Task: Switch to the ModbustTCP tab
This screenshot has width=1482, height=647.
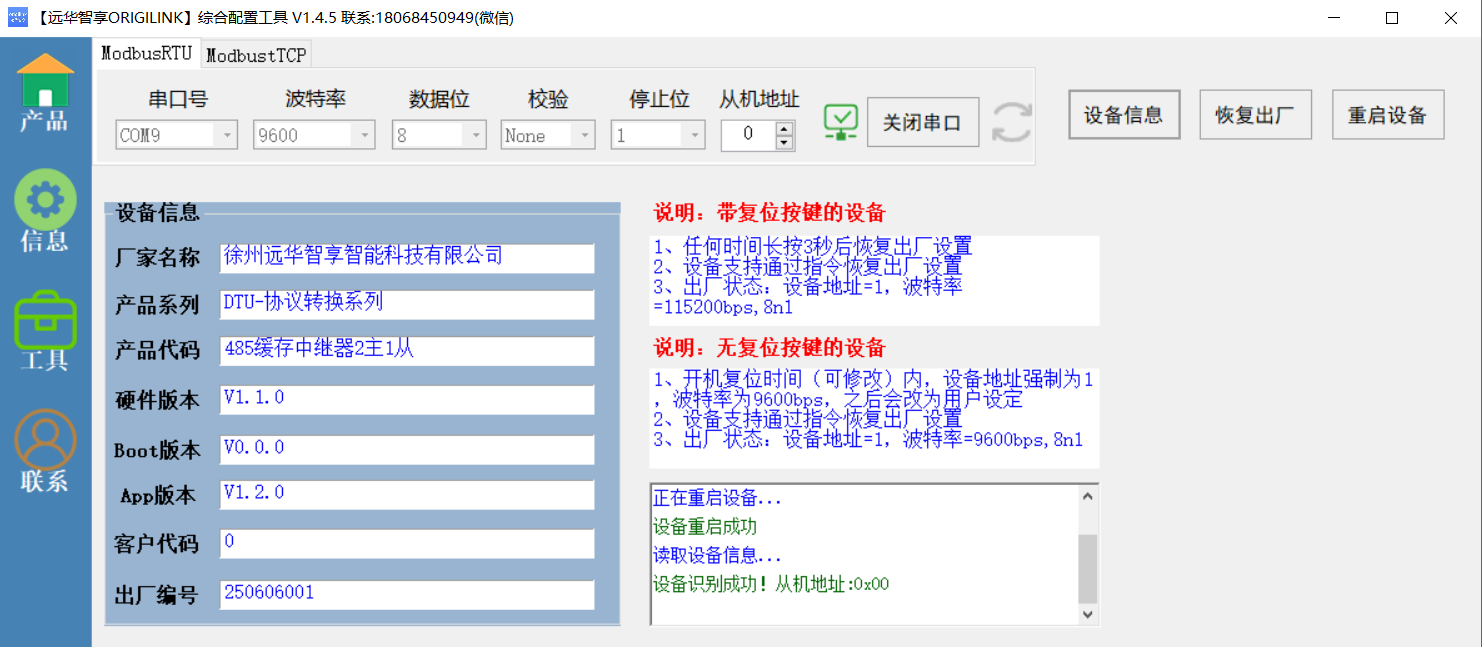Action: [x=256, y=55]
